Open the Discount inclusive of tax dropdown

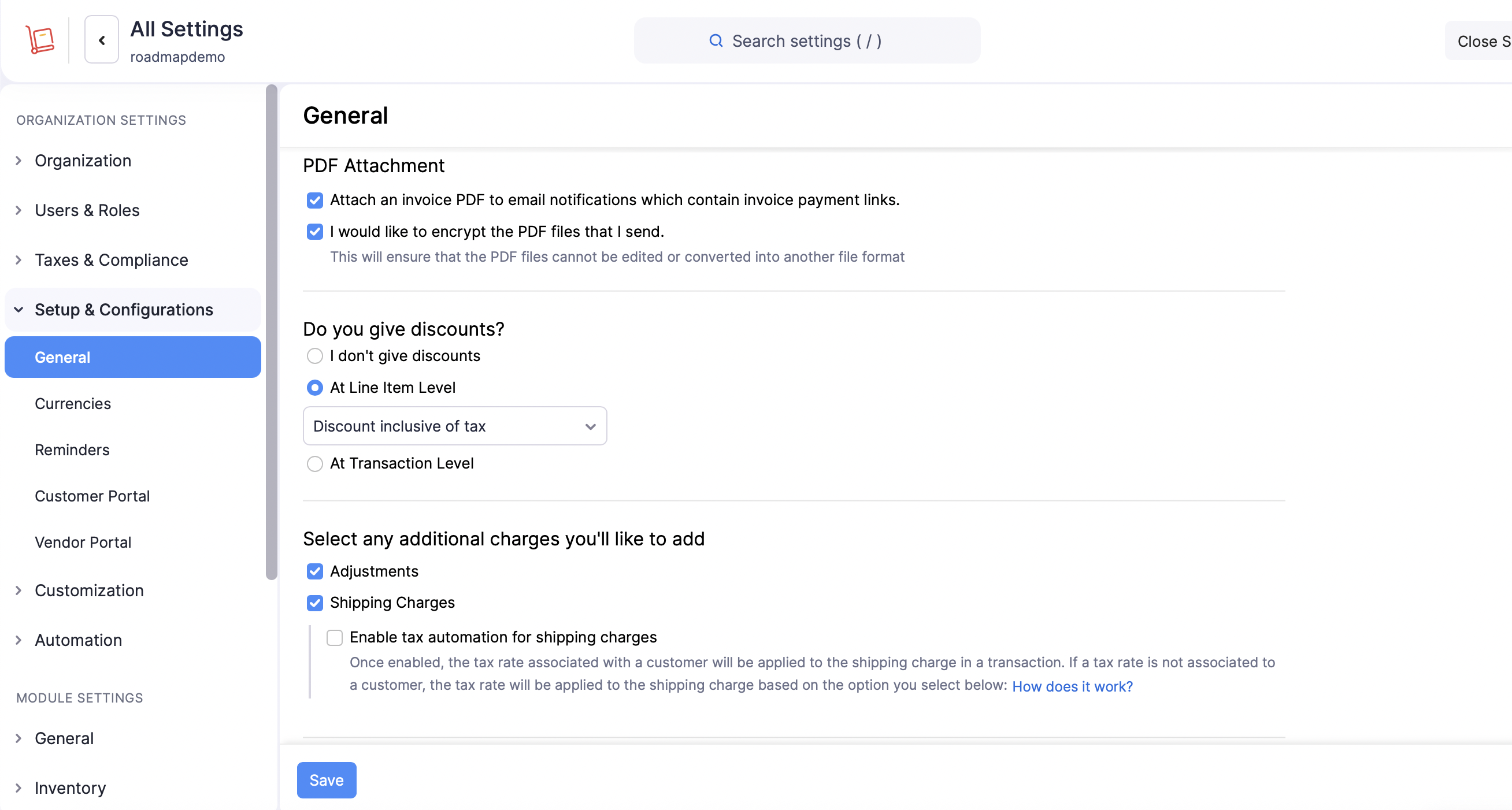[x=454, y=426]
